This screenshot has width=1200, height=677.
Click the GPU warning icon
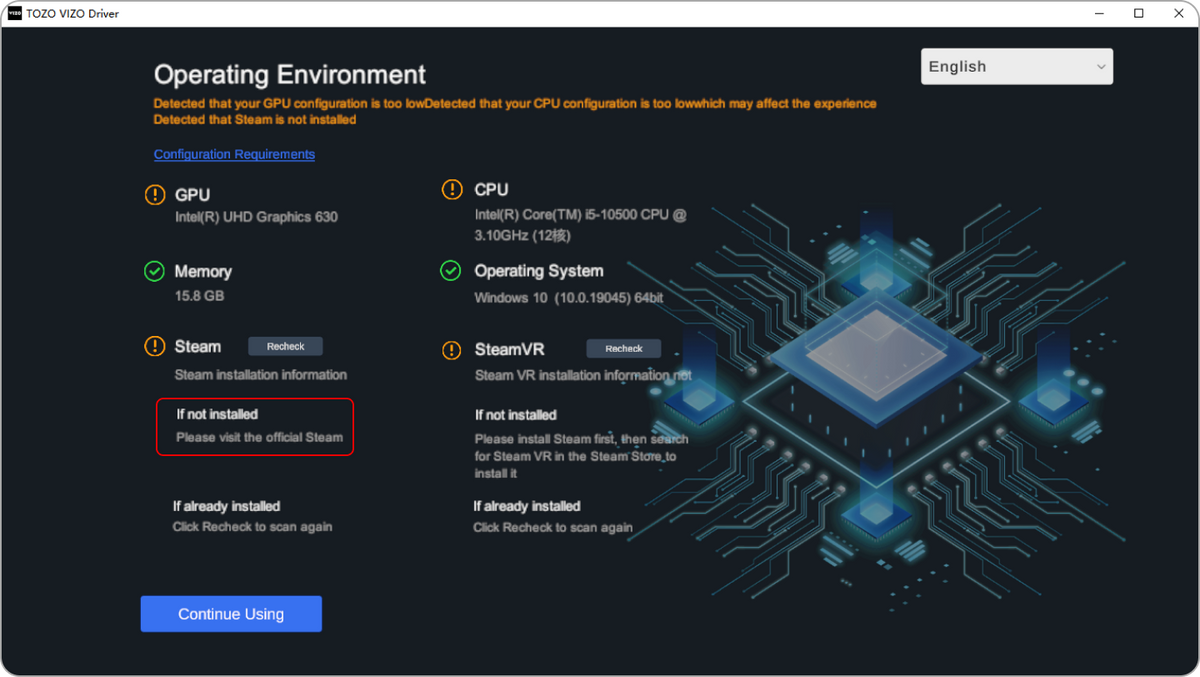pyautogui.click(x=155, y=194)
